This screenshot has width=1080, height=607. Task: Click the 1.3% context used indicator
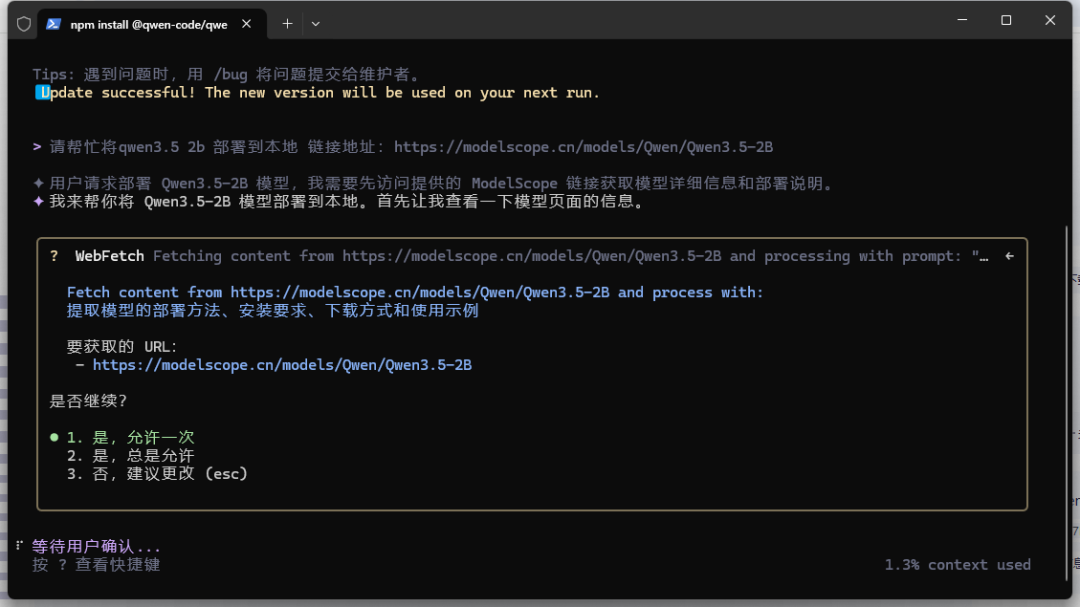pos(957,565)
